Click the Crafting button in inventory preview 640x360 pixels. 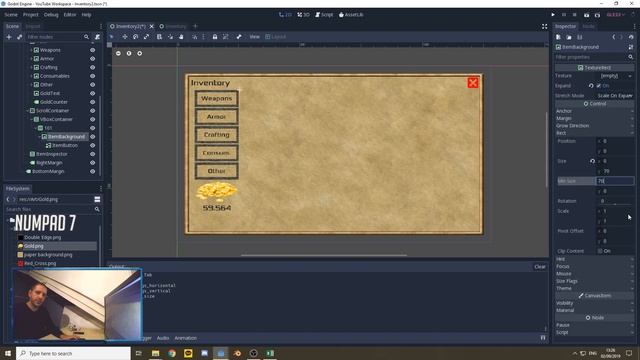[x=216, y=135]
